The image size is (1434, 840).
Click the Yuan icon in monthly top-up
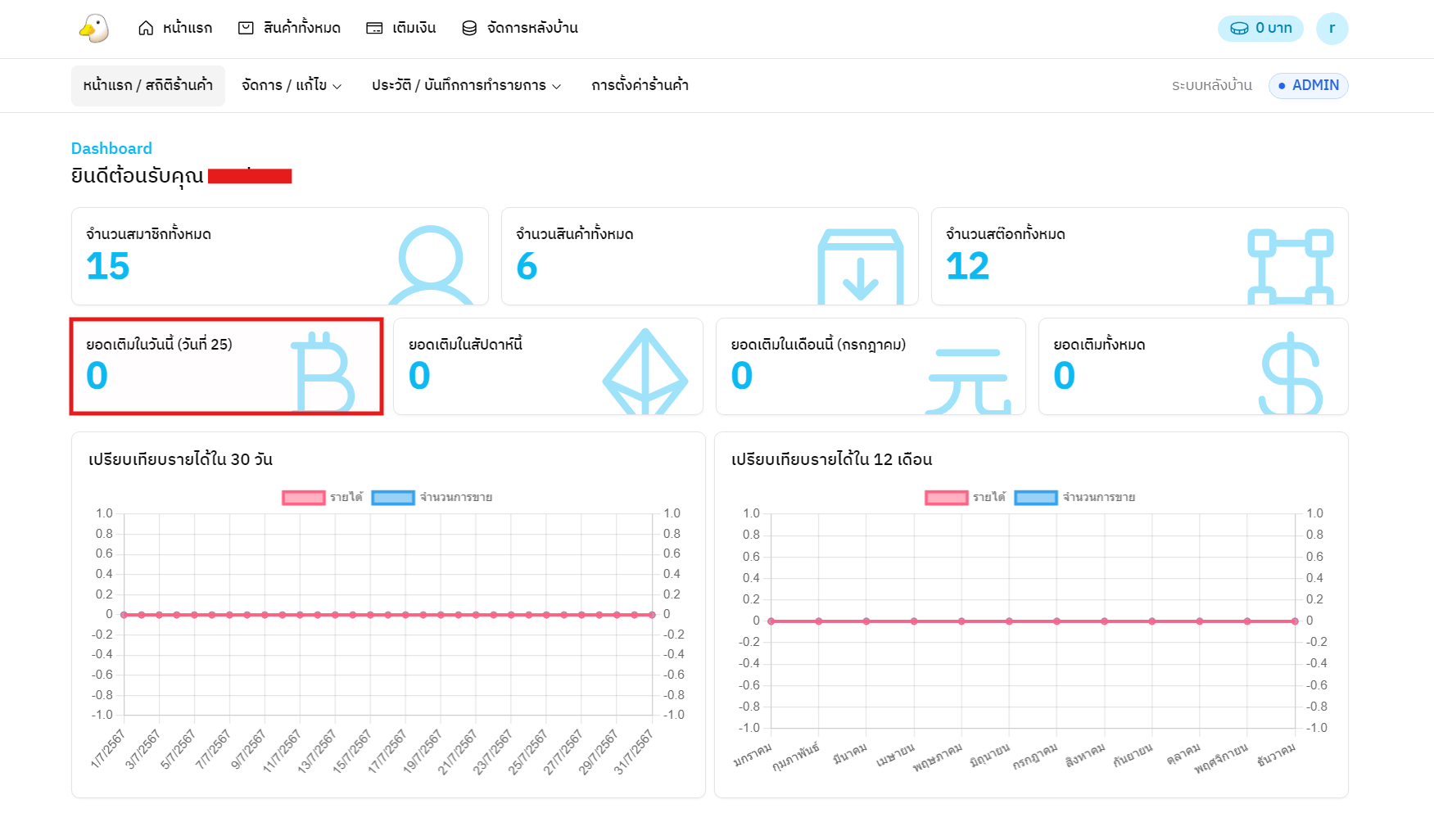coord(968,381)
